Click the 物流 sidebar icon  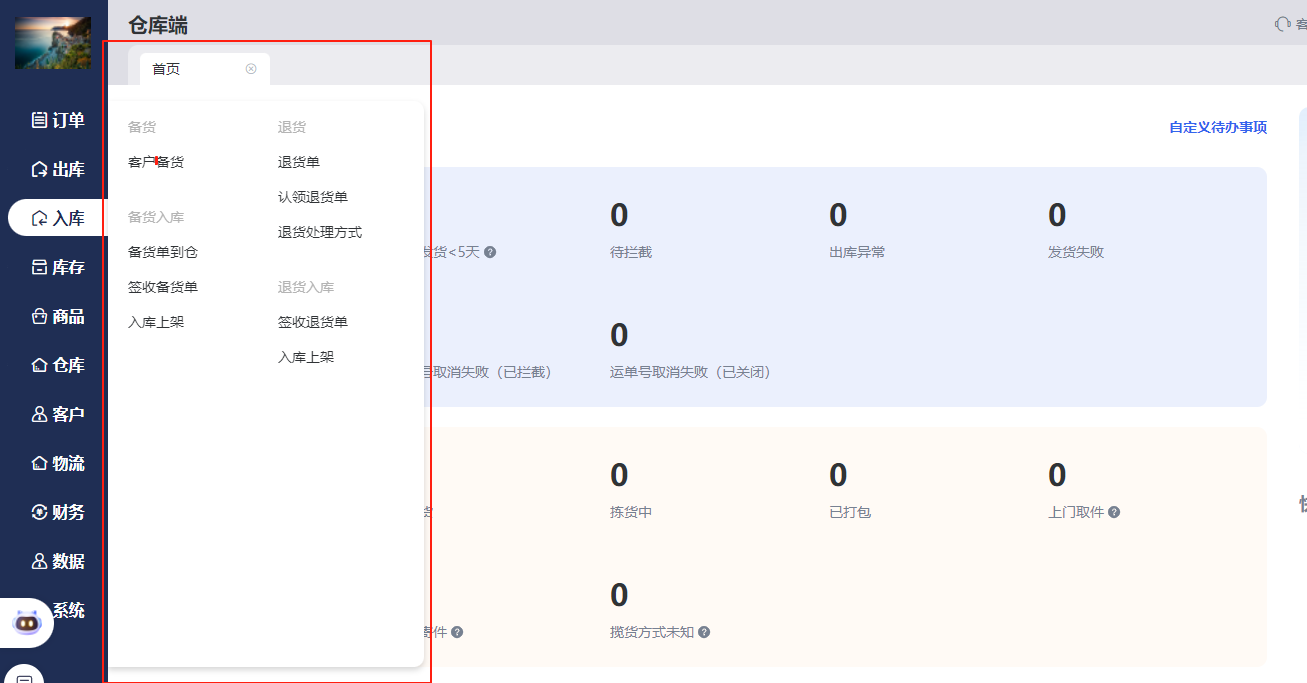(x=40, y=463)
